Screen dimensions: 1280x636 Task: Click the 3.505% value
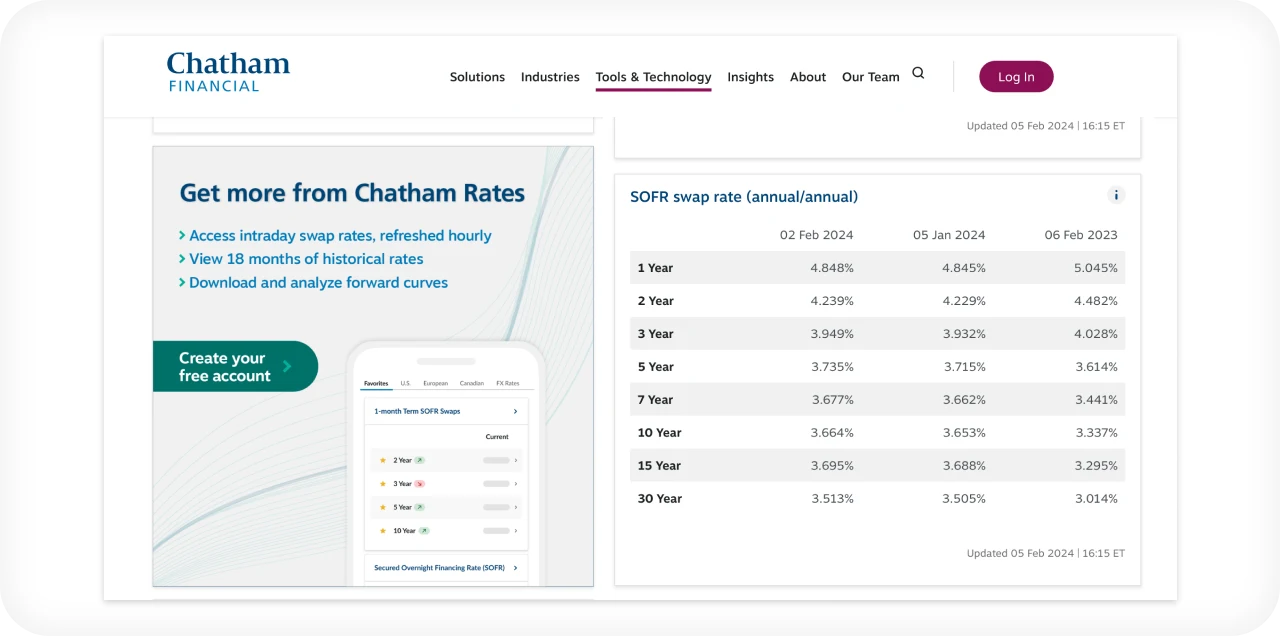coord(964,499)
